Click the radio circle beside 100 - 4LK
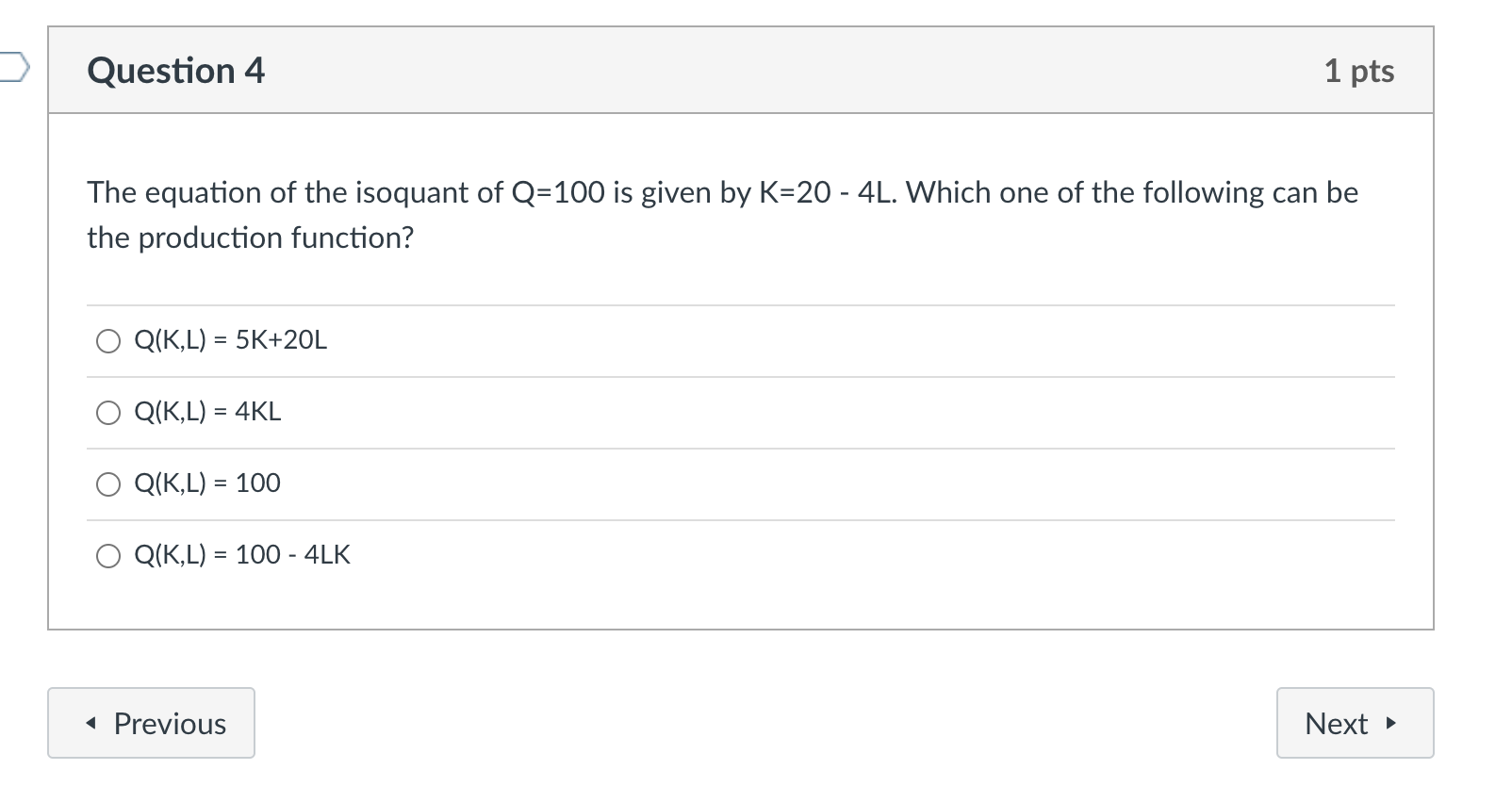The height and width of the screenshot is (786, 1512). [107, 556]
